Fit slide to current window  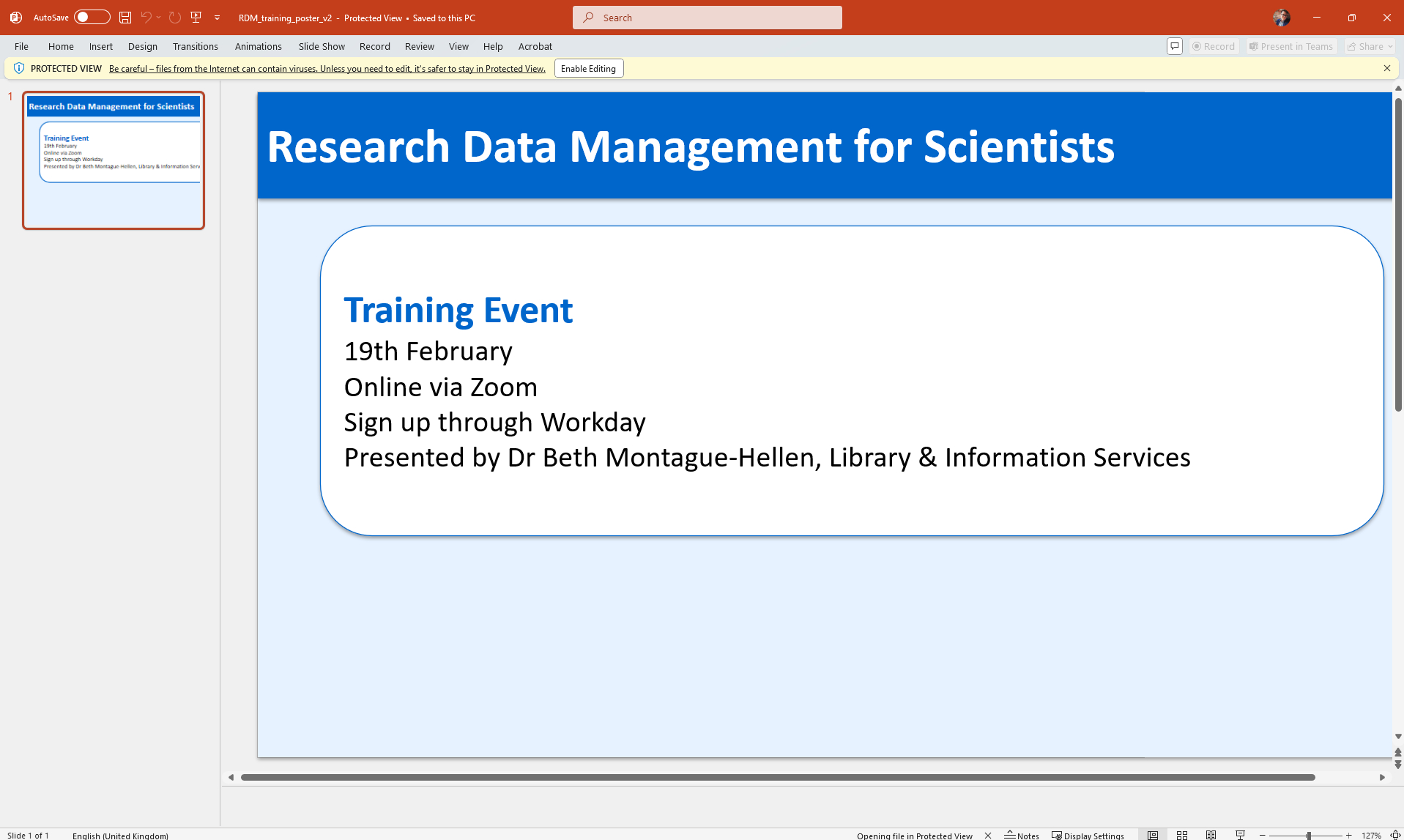point(1395,835)
